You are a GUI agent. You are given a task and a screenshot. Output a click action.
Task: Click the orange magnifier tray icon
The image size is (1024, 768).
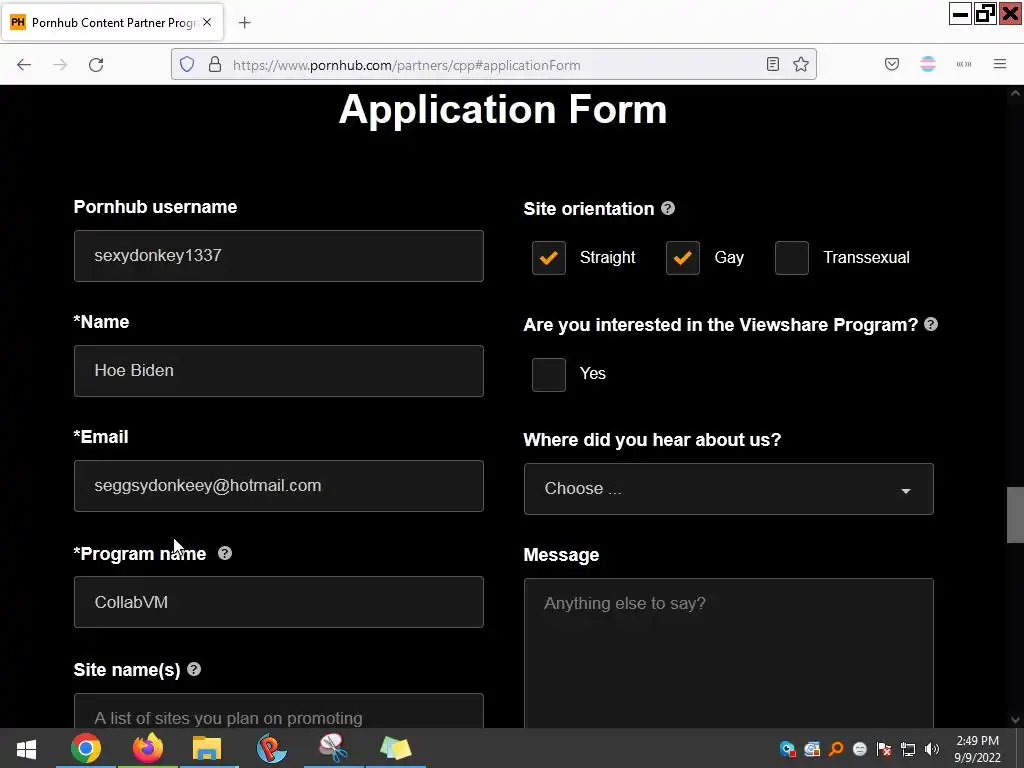click(836, 749)
